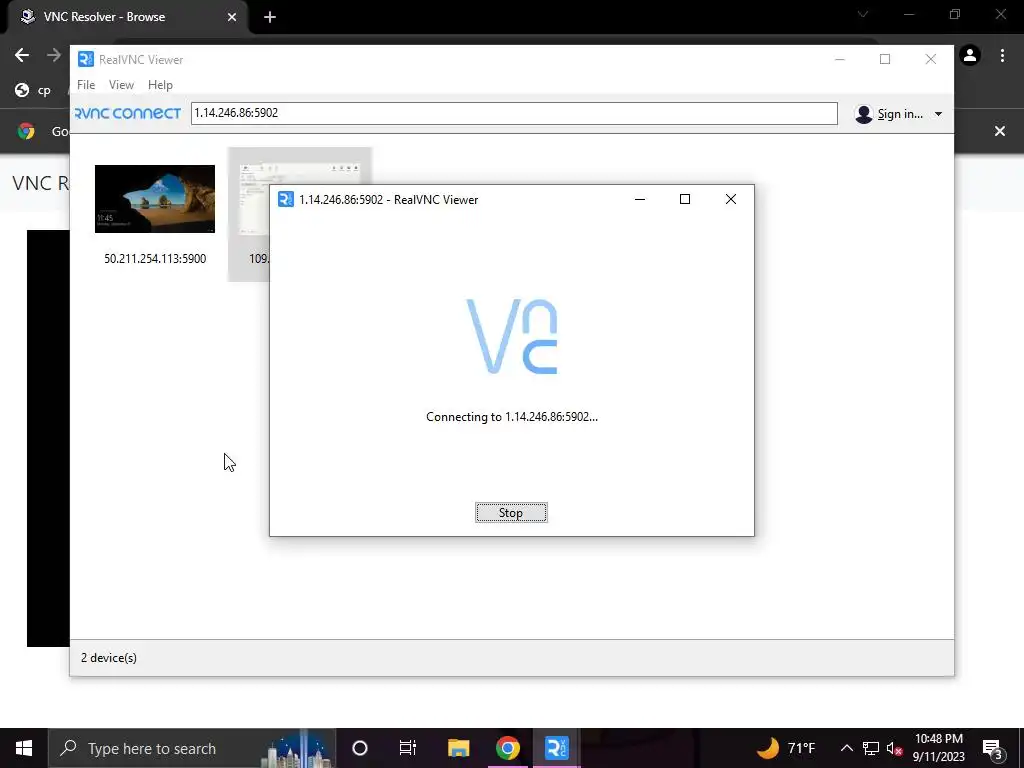
Task: Open the Chrome profile avatar icon
Action: pos(970,56)
